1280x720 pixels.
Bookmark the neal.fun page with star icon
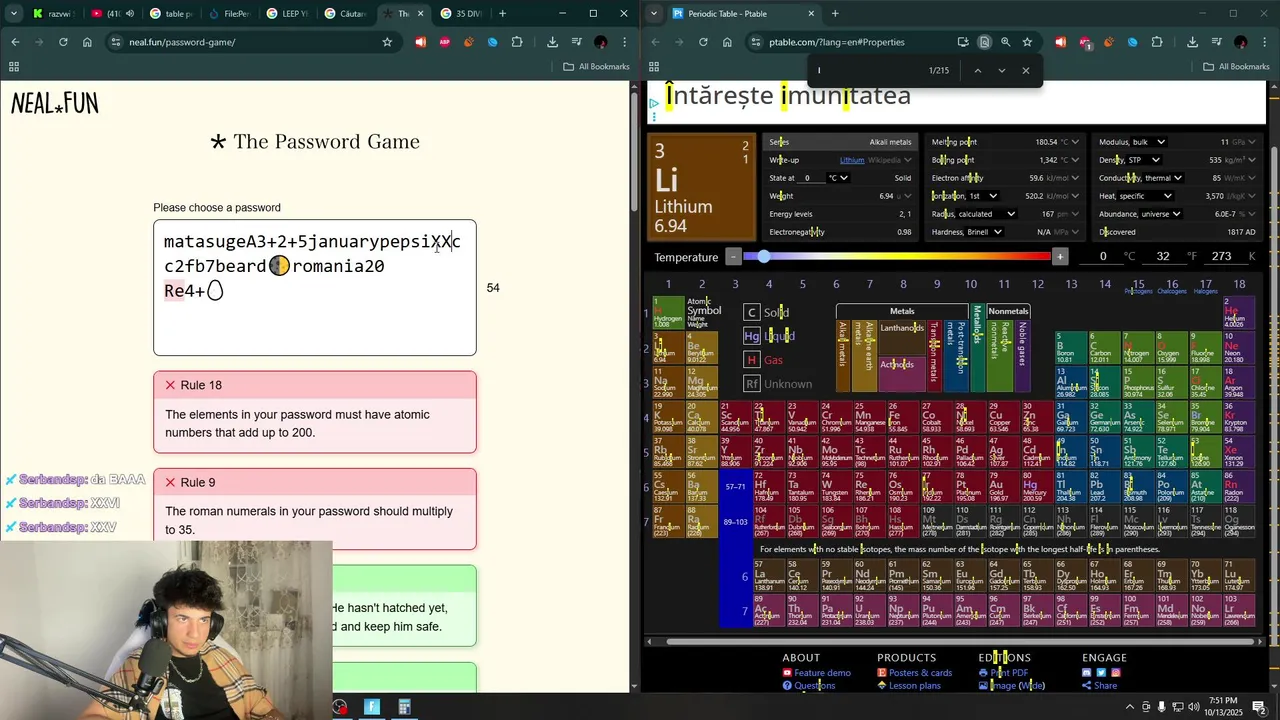(387, 42)
